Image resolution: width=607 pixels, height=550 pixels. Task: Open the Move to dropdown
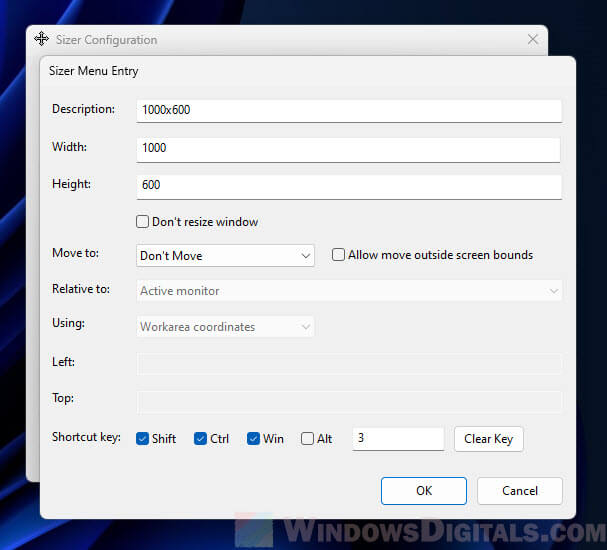tap(225, 256)
